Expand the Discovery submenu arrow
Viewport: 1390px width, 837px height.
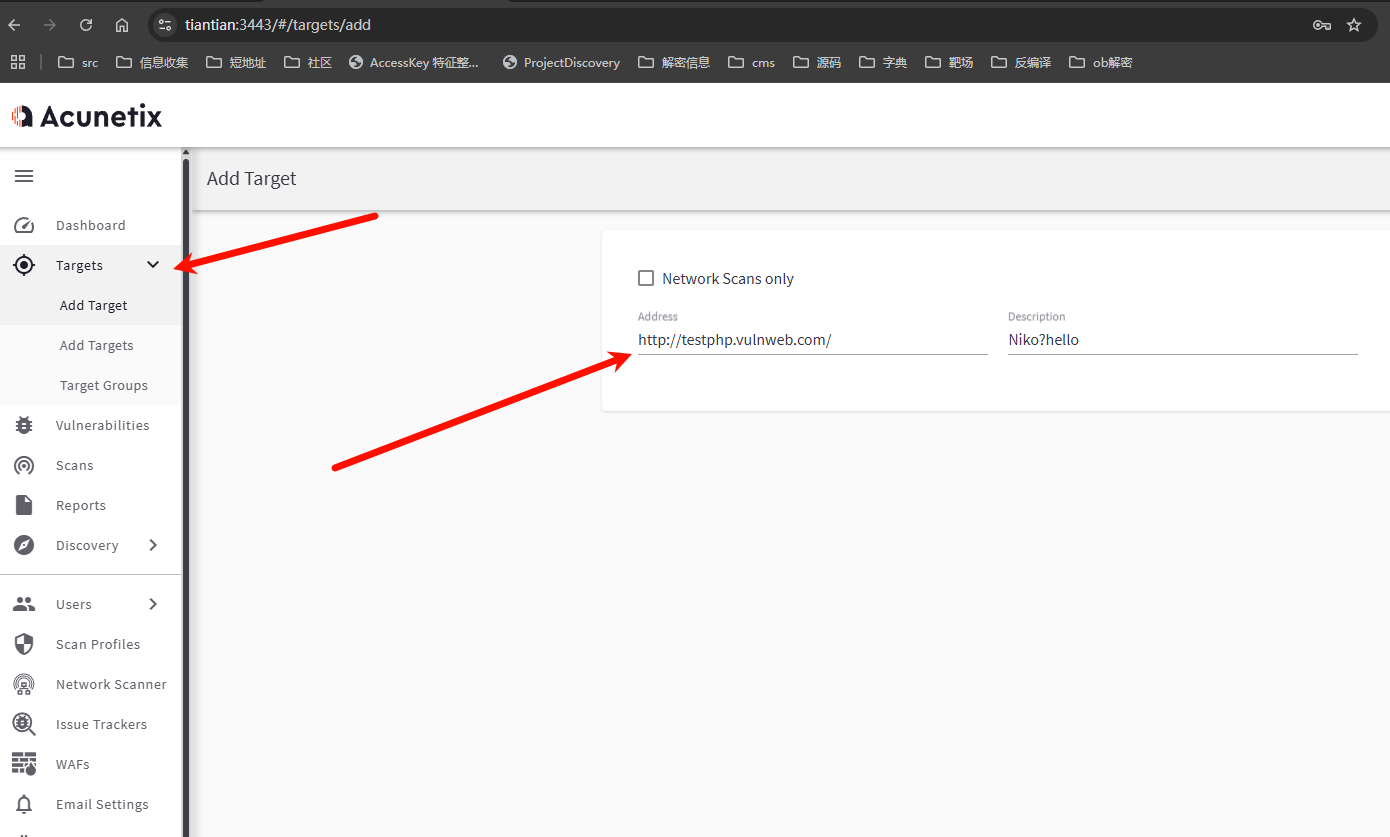coord(153,545)
